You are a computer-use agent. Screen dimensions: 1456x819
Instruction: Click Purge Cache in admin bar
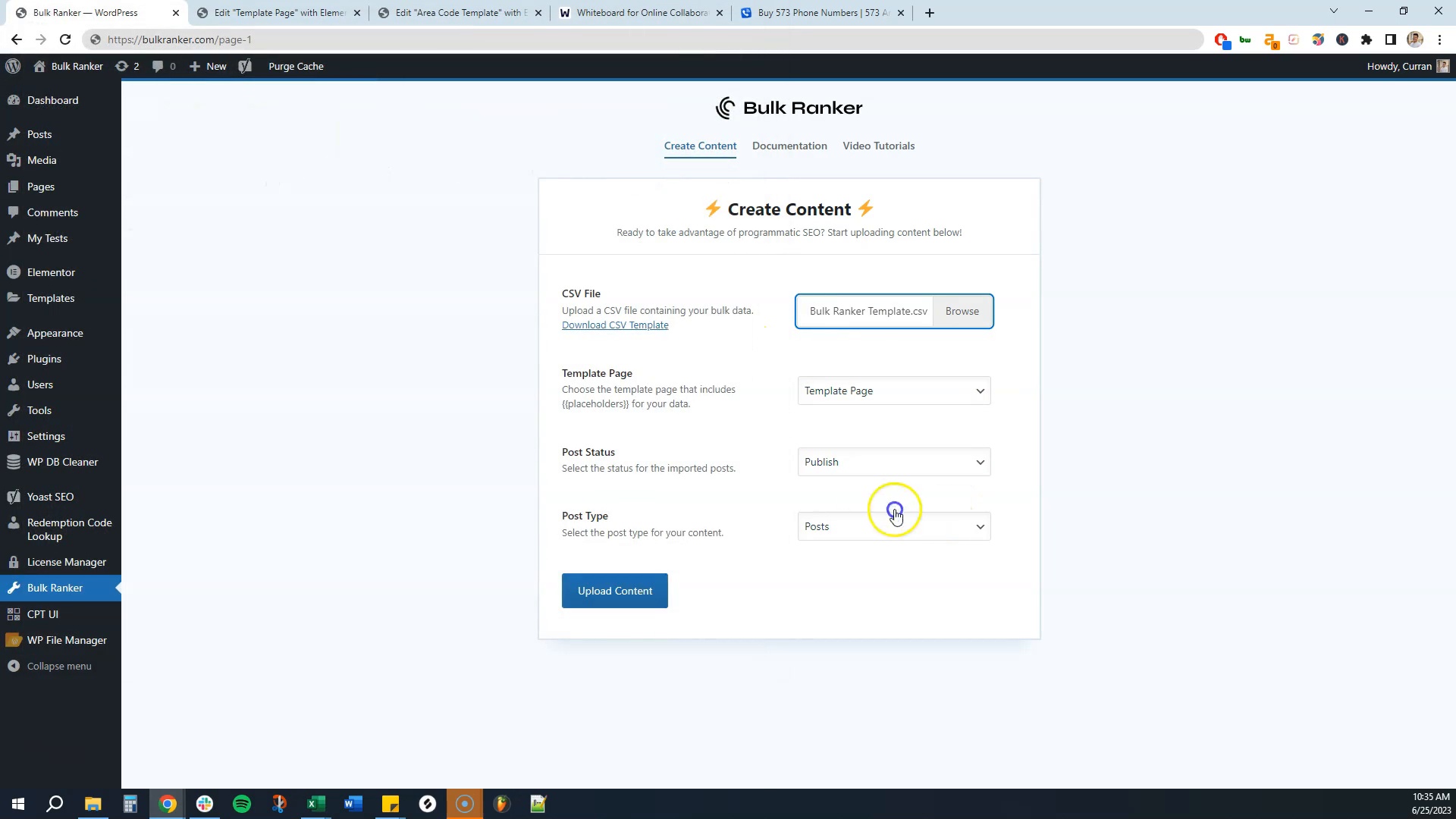tap(296, 66)
